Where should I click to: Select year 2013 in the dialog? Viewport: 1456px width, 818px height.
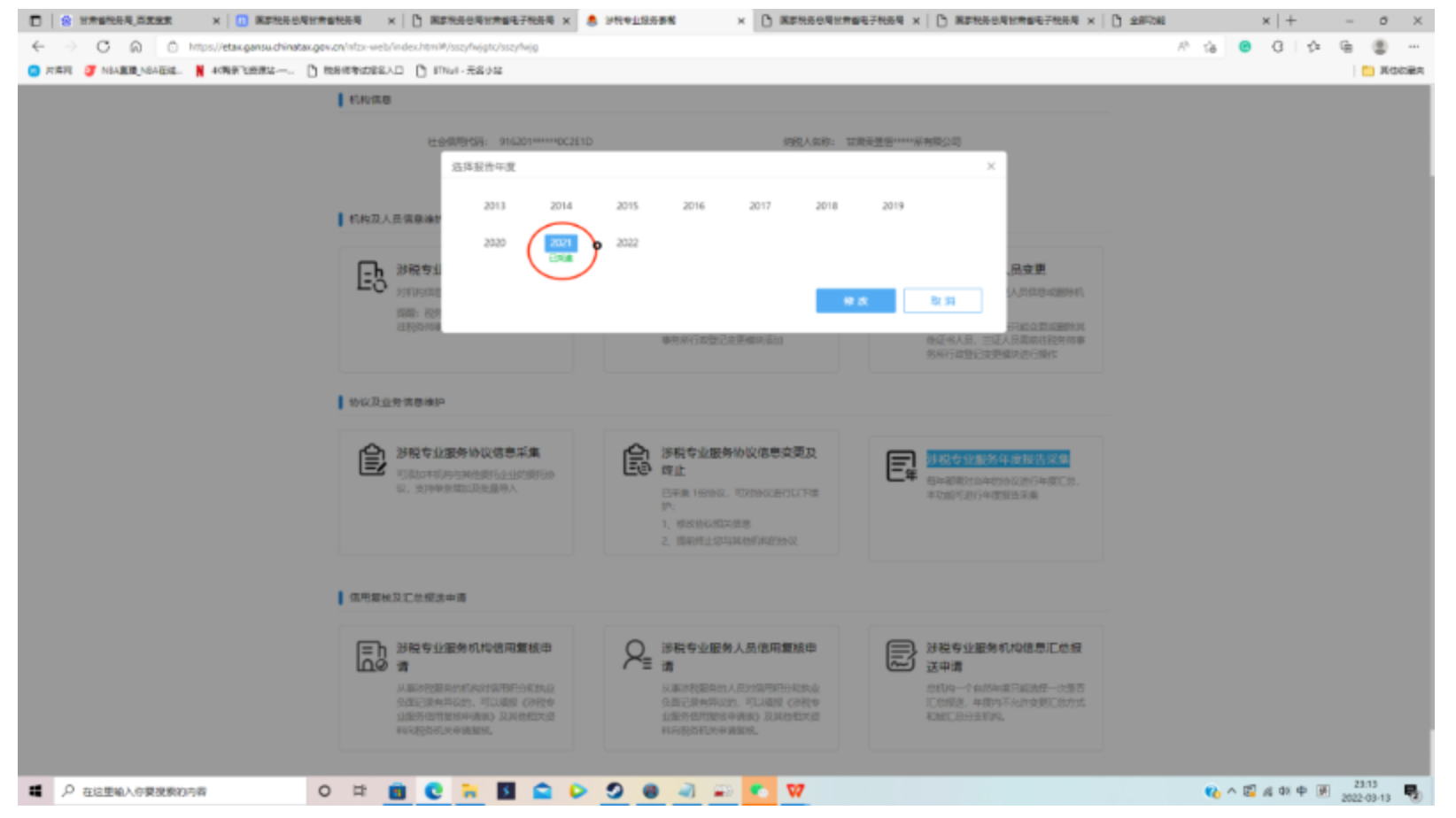(494, 205)
